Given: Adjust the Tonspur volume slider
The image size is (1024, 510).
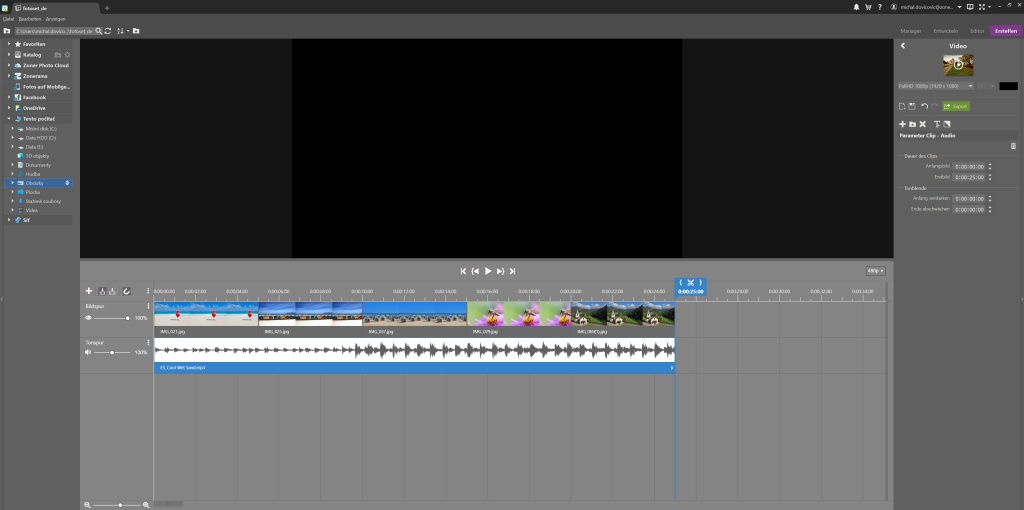Looking at the screenshot, I should click(x=112, y=352).
